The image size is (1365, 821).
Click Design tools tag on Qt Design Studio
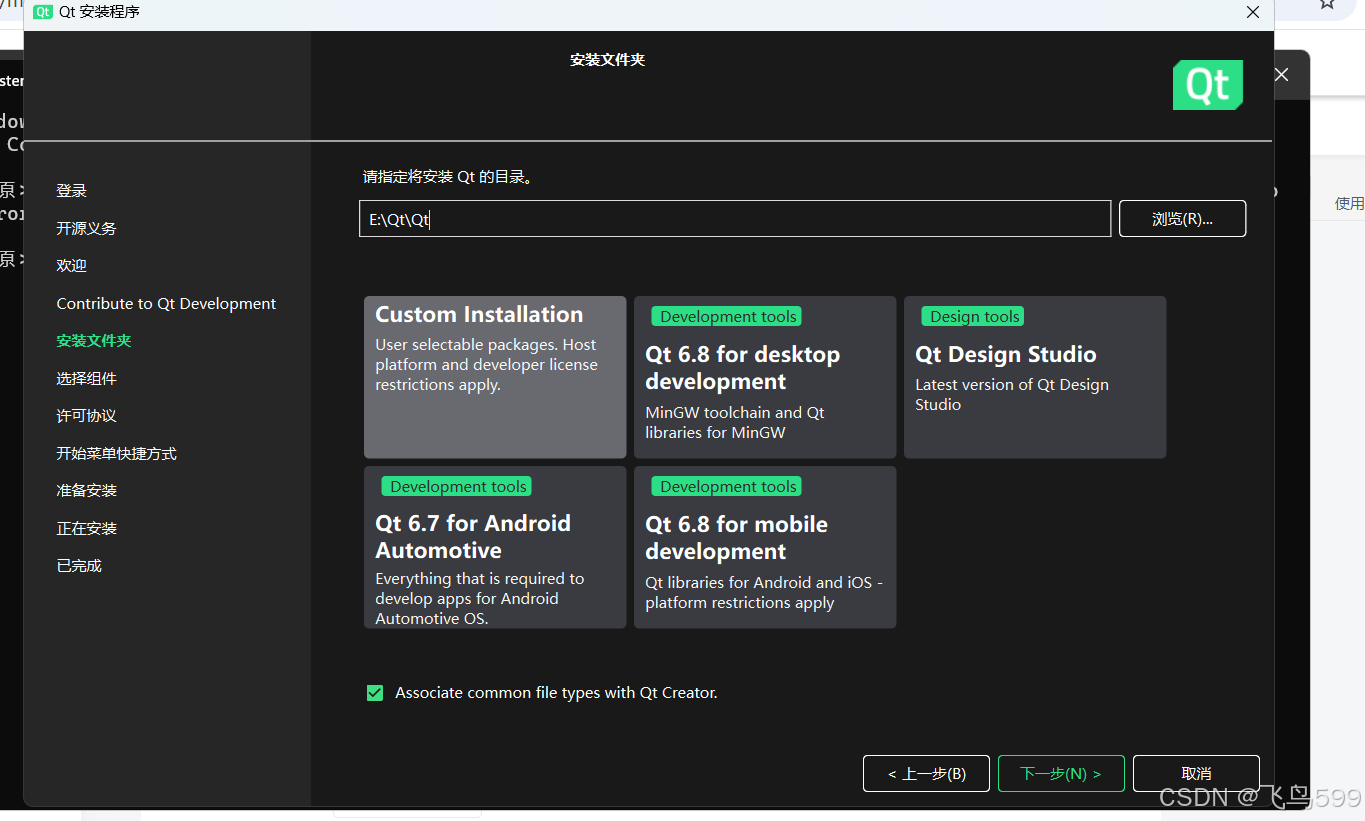tap(974, 317)
